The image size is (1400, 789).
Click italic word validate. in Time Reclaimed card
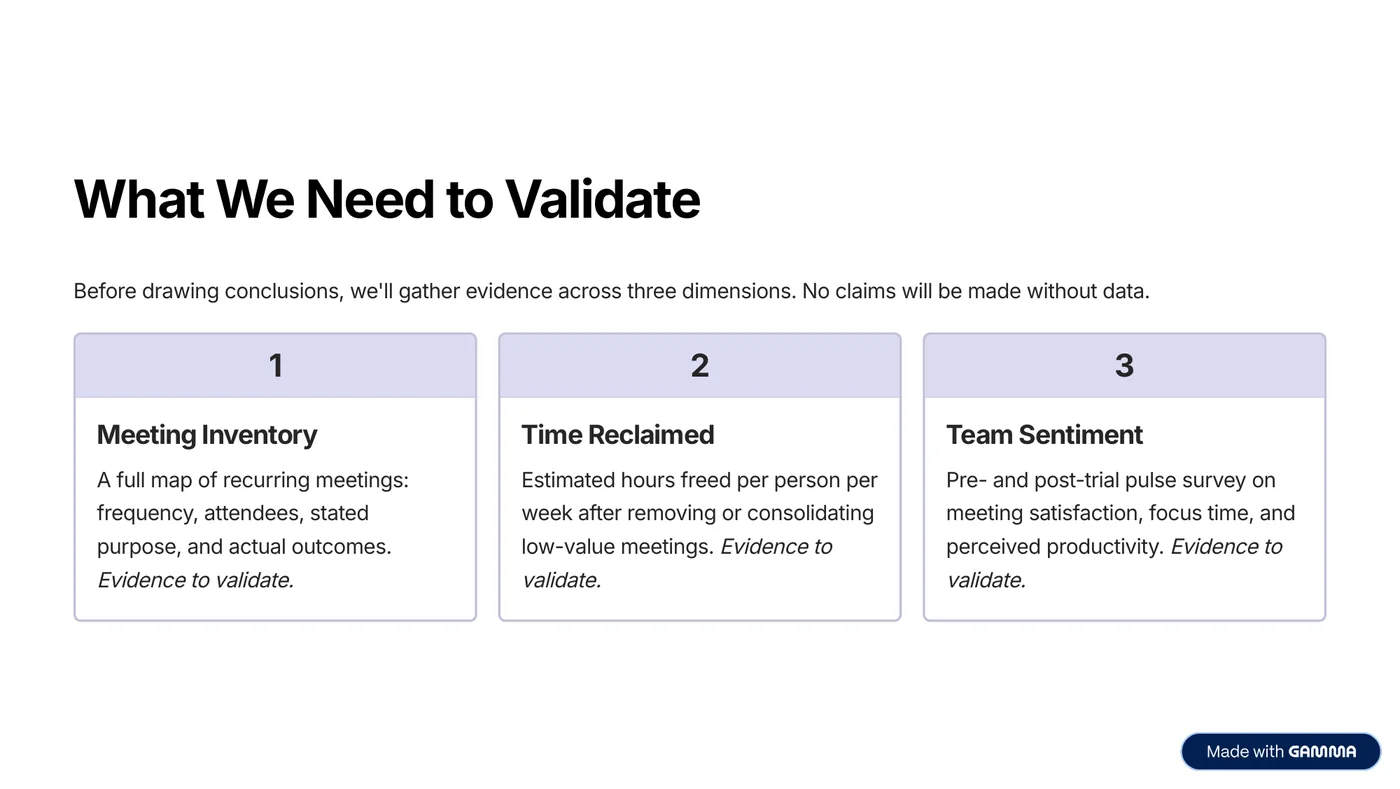click(561, 580)
